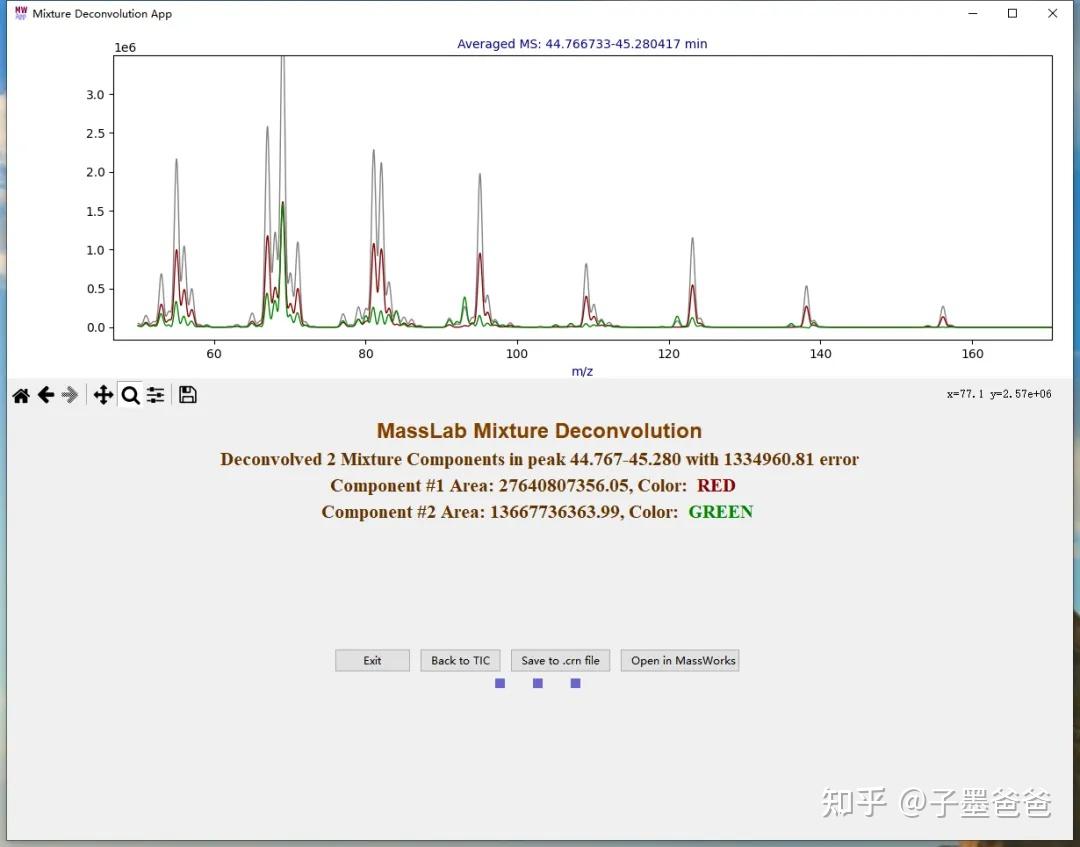
Task: Click the Exit button
Action: pyautogui.click(x=373, y=660)
